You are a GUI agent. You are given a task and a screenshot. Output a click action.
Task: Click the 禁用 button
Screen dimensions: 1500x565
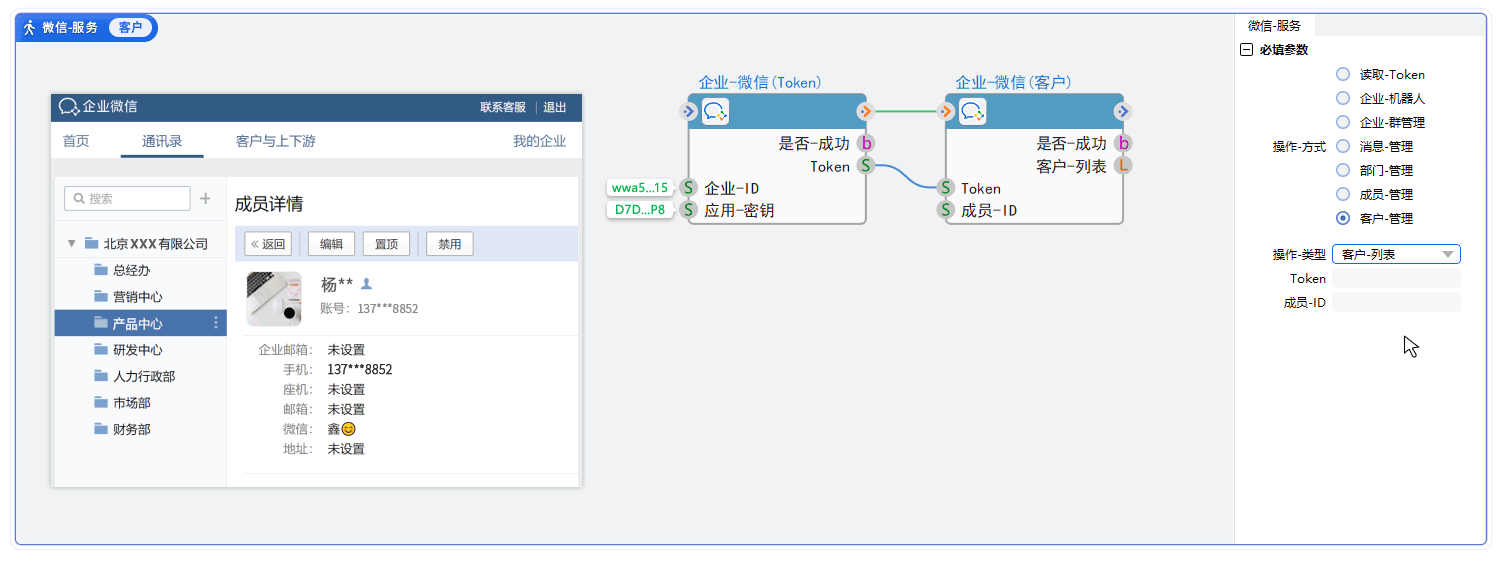(x=449, y=244)
